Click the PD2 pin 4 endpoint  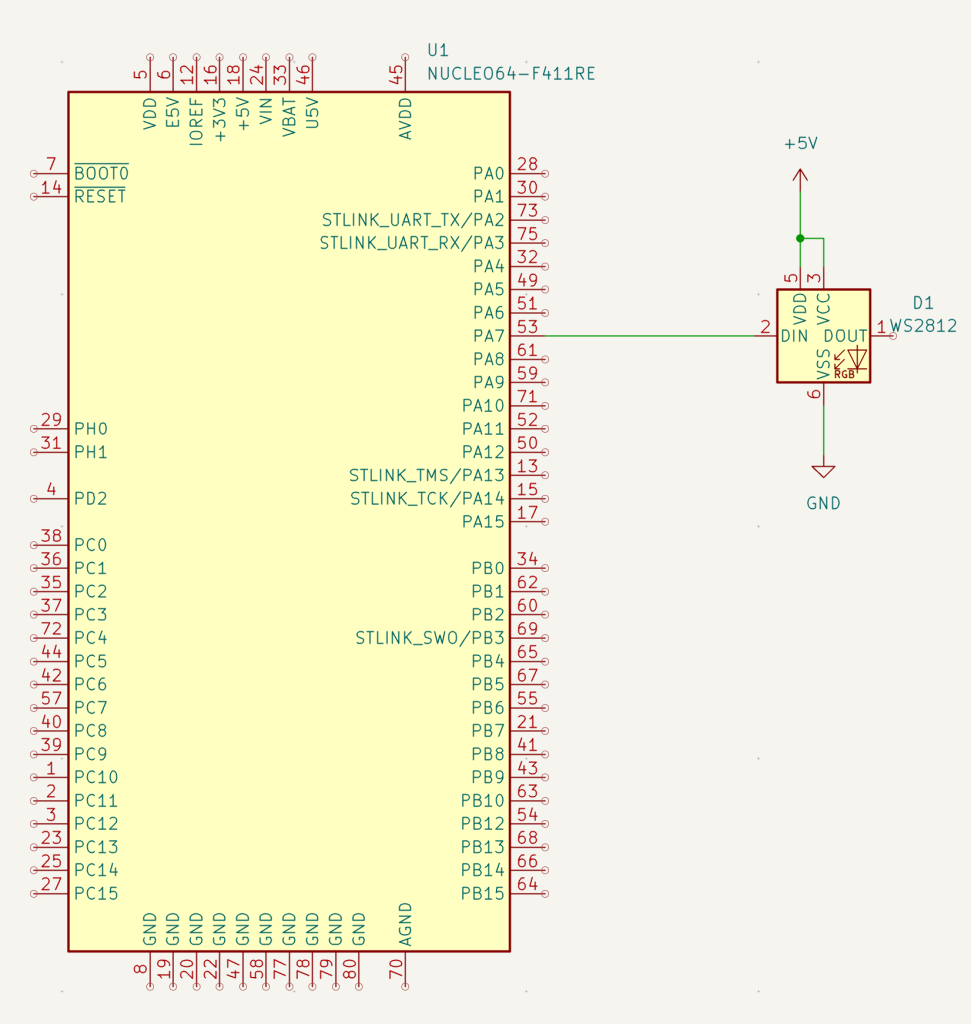coord(34,499)
